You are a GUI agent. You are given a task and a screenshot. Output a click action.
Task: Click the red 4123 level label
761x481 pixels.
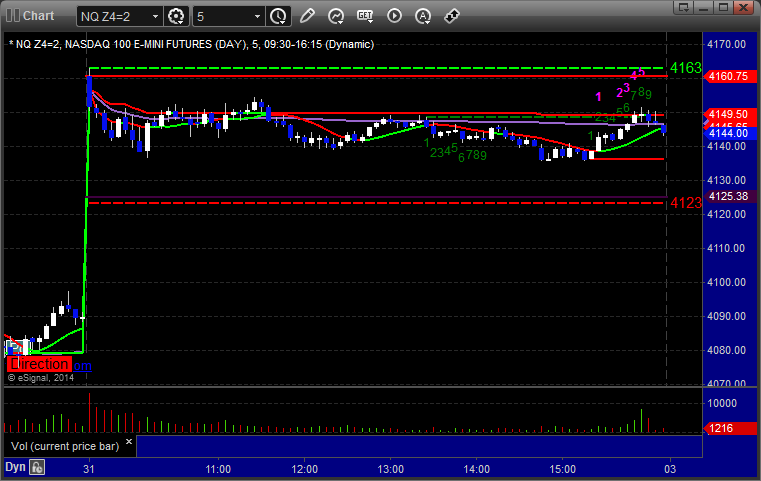(686, 203)
